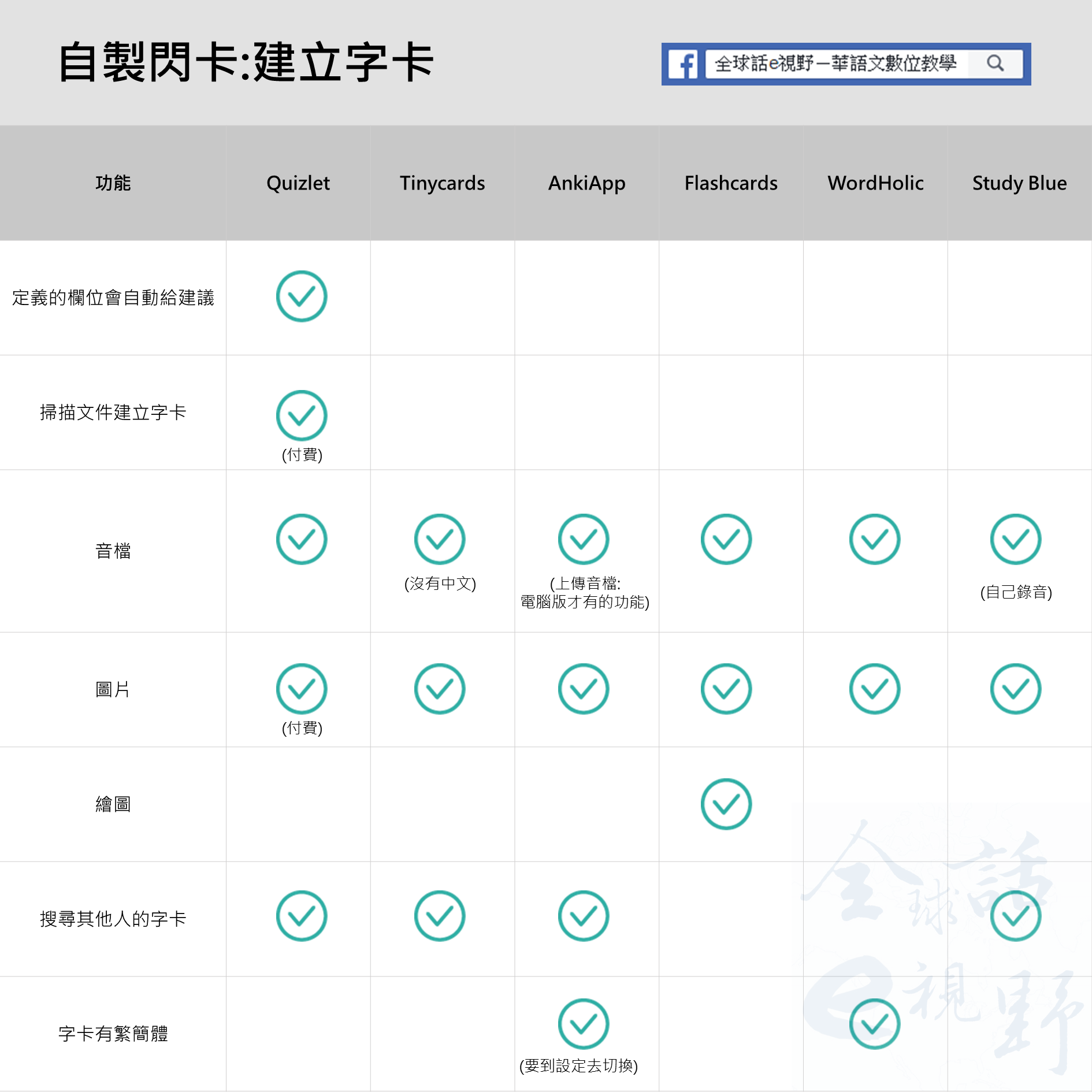Click the AnkiApp column header

tap(587, 183)
